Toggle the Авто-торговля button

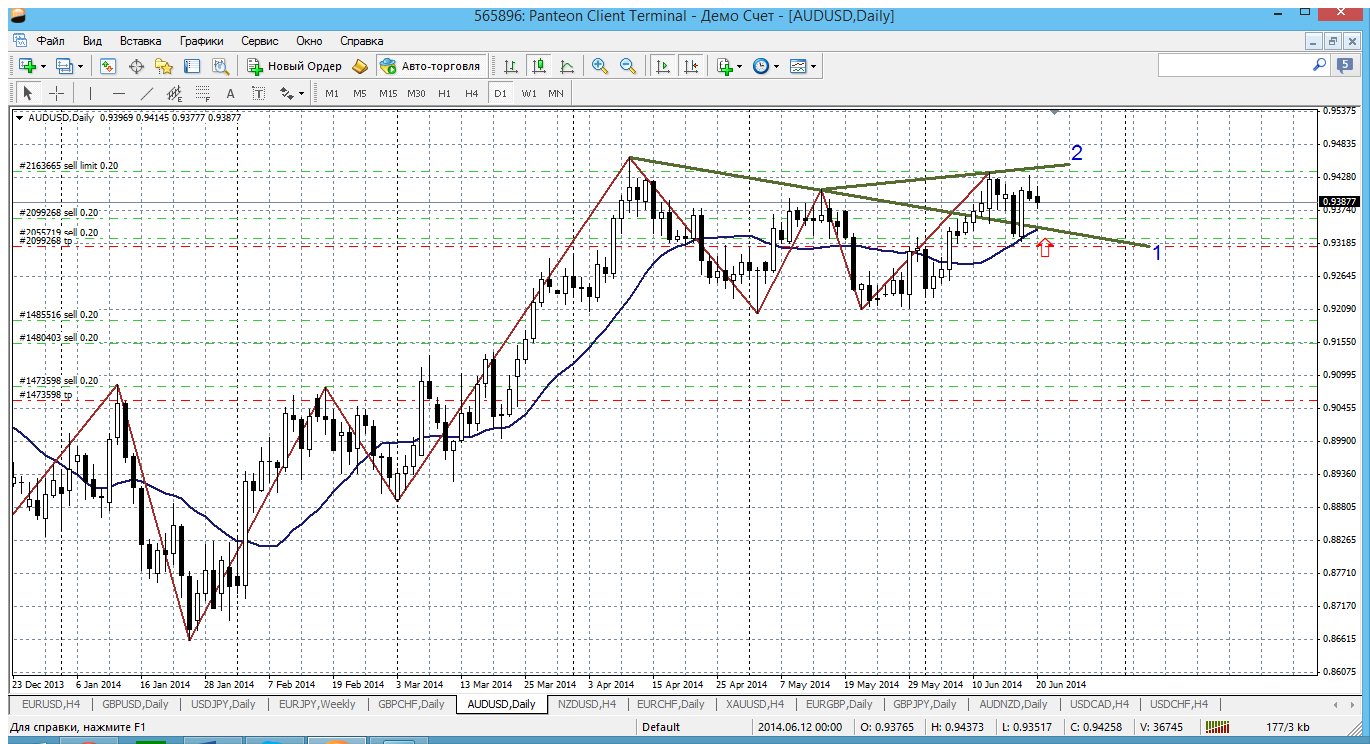point(431,66)
